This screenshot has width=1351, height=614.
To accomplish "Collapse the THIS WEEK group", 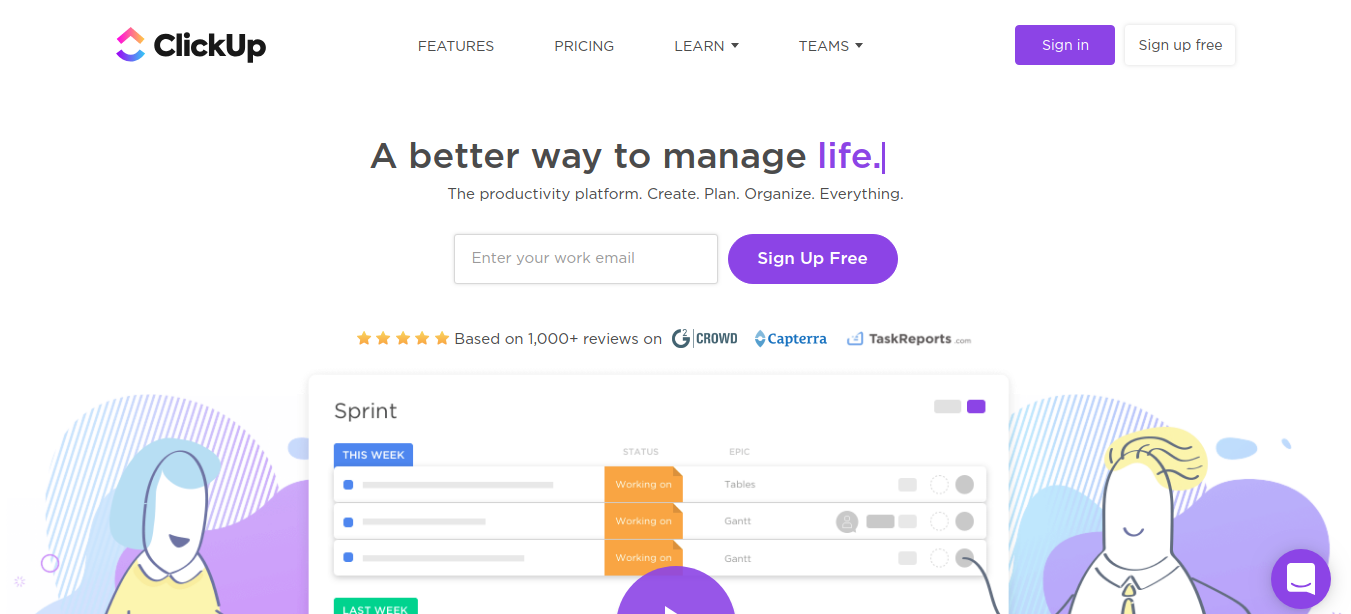I will coord(373,455).
